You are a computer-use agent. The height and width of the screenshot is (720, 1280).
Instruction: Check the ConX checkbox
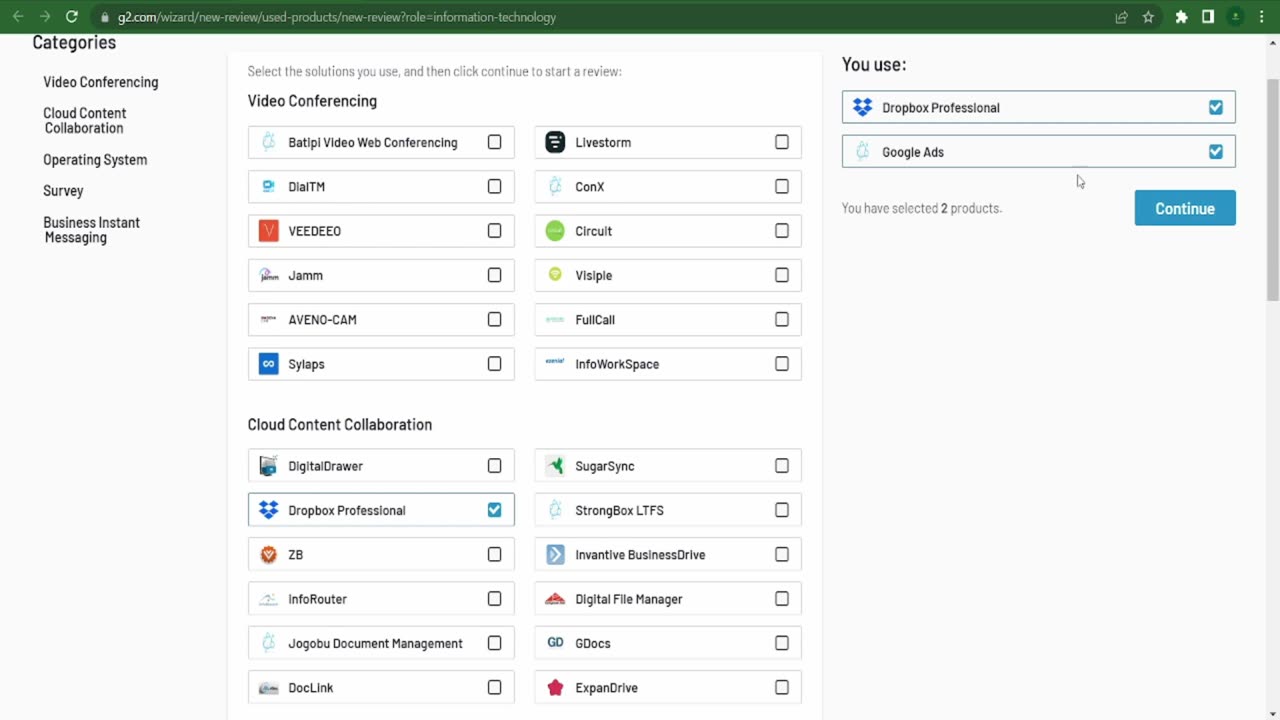tap(782, 187)
